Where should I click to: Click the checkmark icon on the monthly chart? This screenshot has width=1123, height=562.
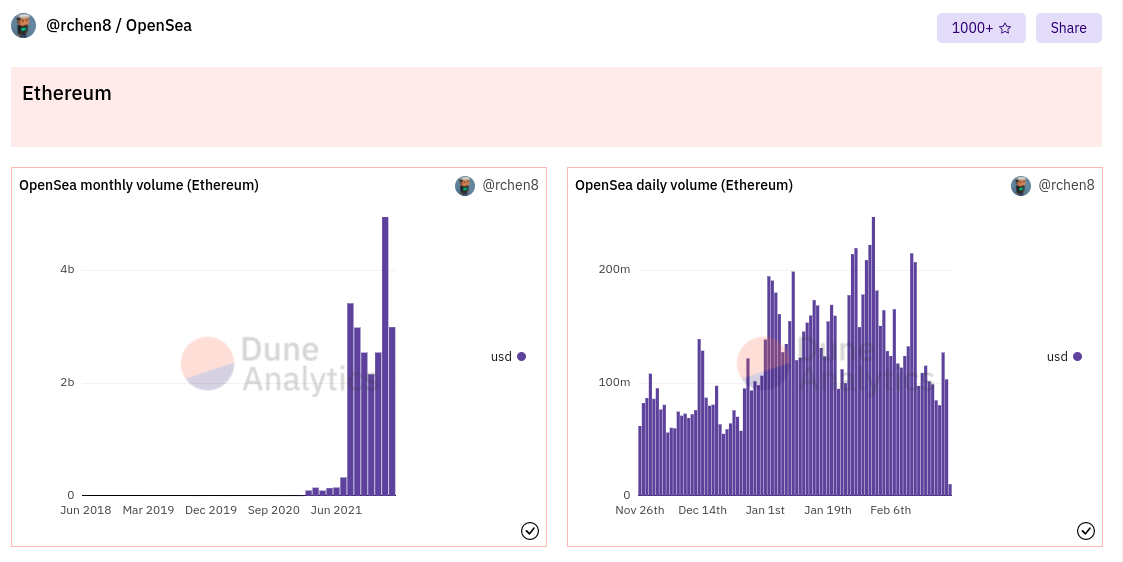530,530
